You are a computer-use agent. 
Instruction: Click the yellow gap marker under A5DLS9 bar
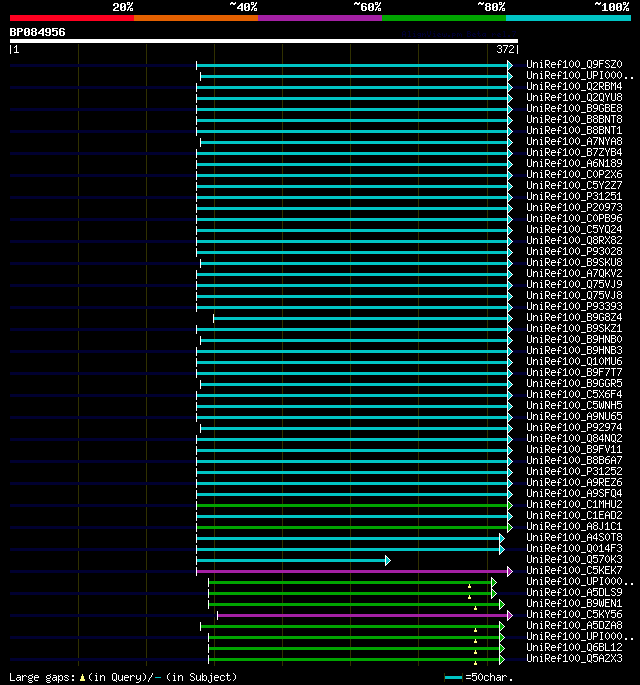[470, 597]
